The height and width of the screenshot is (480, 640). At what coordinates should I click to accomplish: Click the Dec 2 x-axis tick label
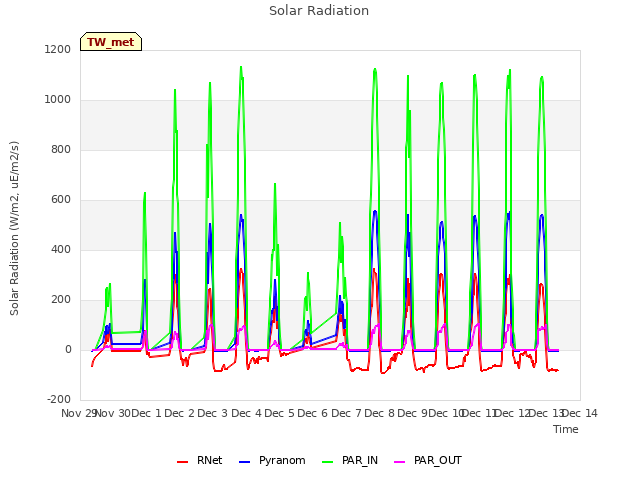[x=180, y=413]
